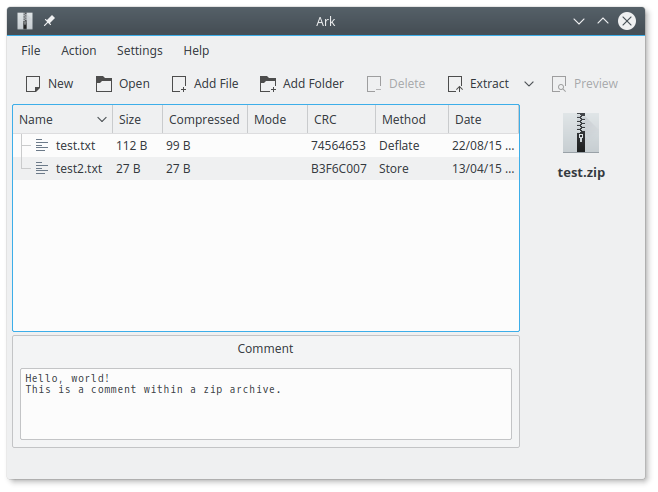Sort by the Compressed column header

[x=204, y=120]
